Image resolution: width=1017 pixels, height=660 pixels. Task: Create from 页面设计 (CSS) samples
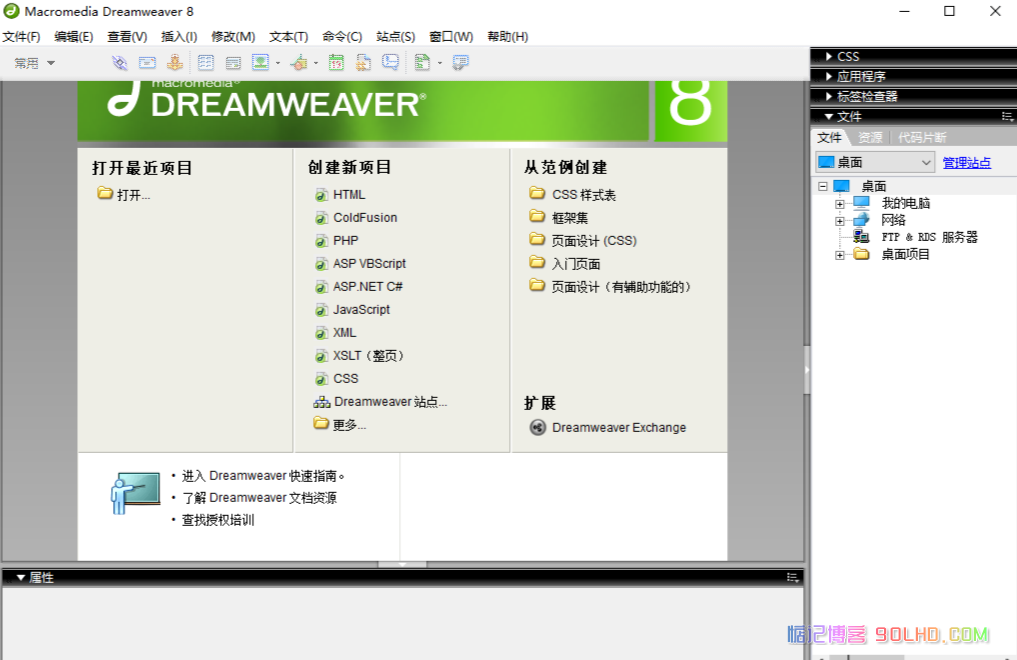coord(594,241)
